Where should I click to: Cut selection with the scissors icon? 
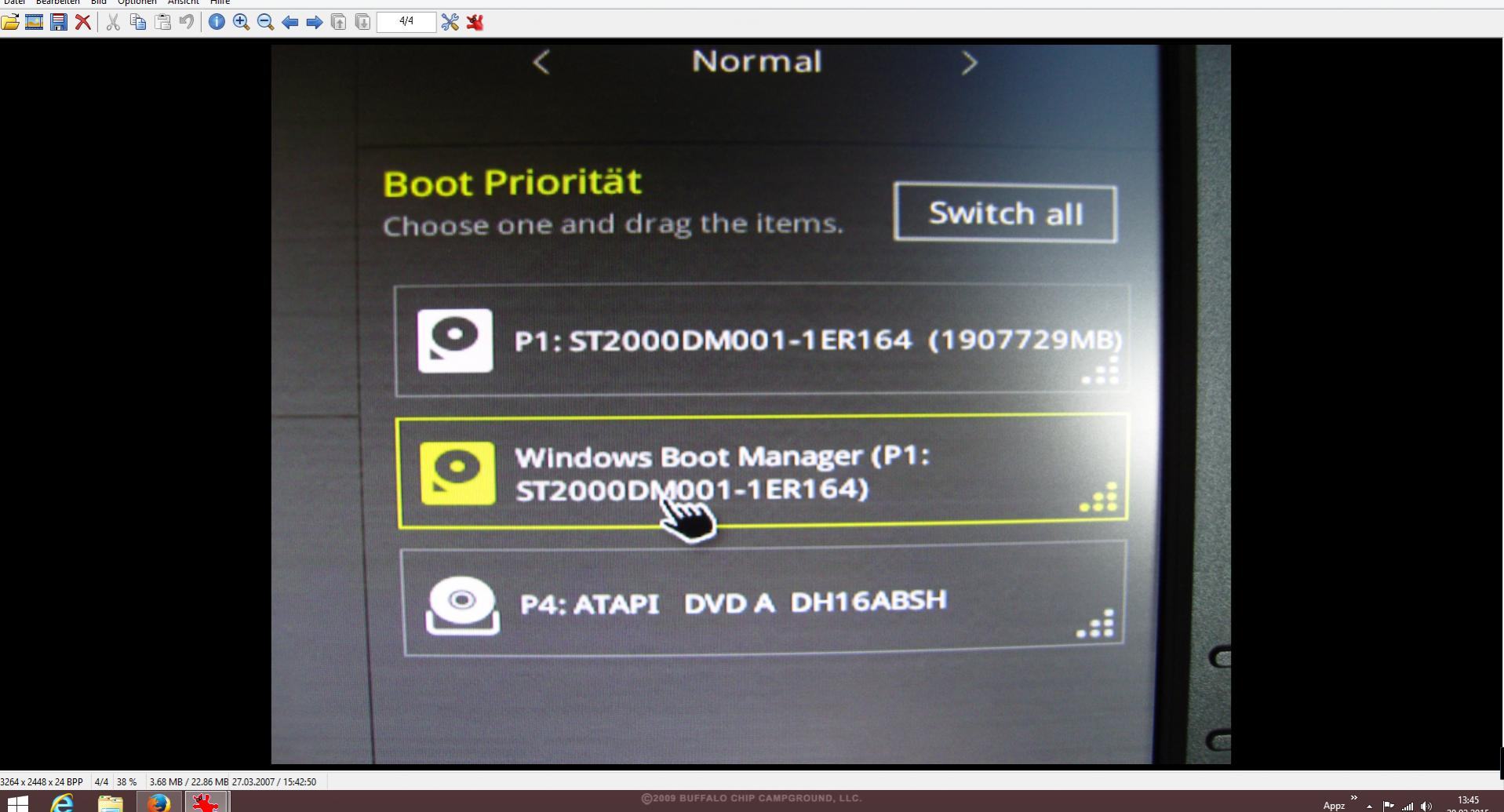pyautogui.click(x=113, y=22)
